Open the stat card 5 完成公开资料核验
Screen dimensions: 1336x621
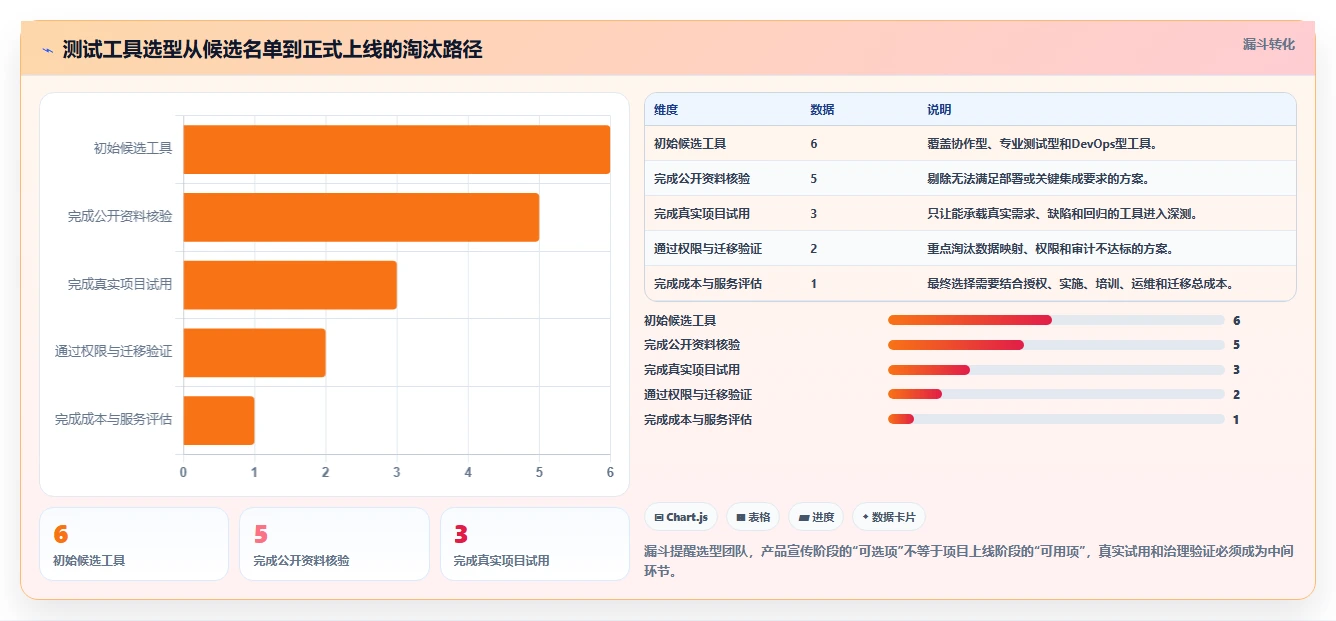pyautogui.click(x=334, y=544)
